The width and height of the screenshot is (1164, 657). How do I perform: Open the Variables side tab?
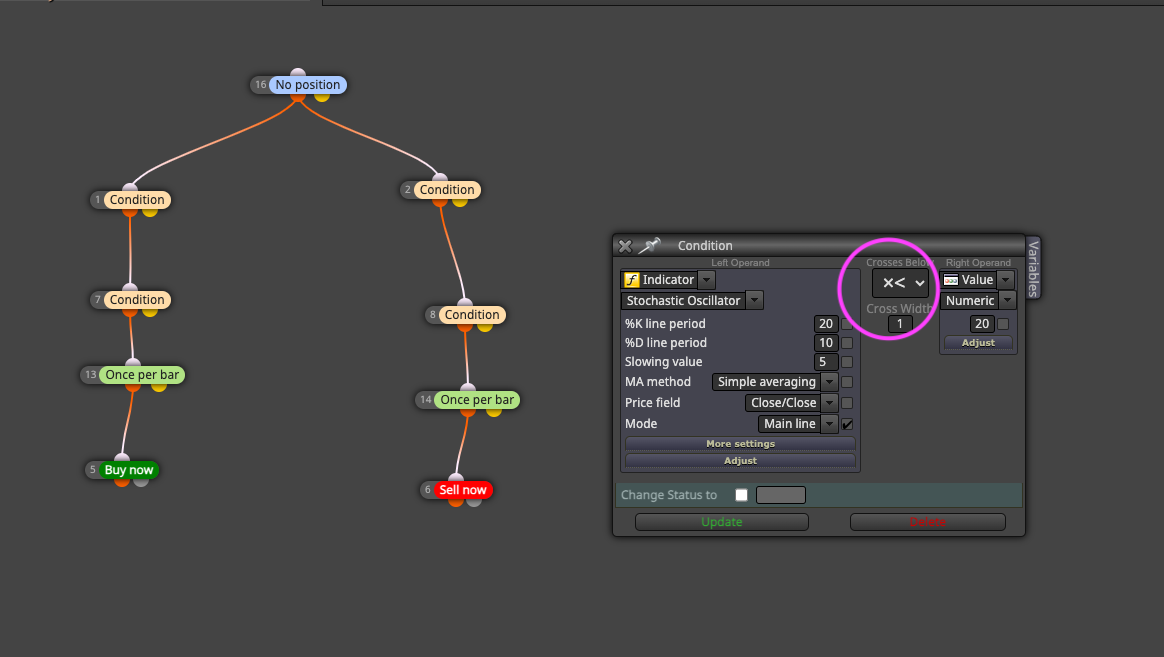click(1033, 268)
